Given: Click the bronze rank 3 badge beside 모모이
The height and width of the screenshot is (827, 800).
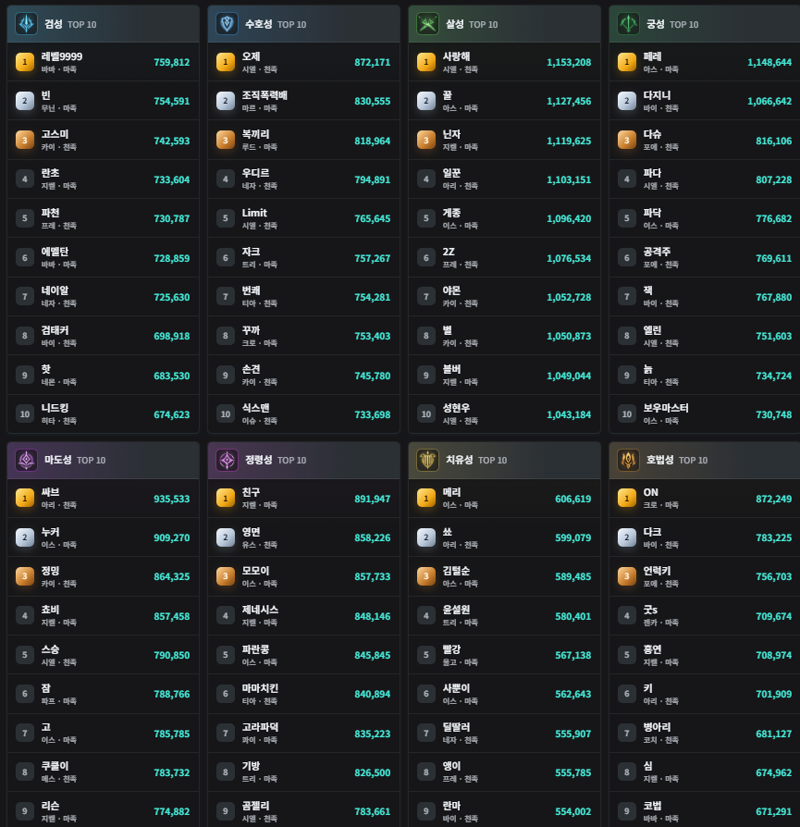Looking at the screenshot, I should 225,576.
